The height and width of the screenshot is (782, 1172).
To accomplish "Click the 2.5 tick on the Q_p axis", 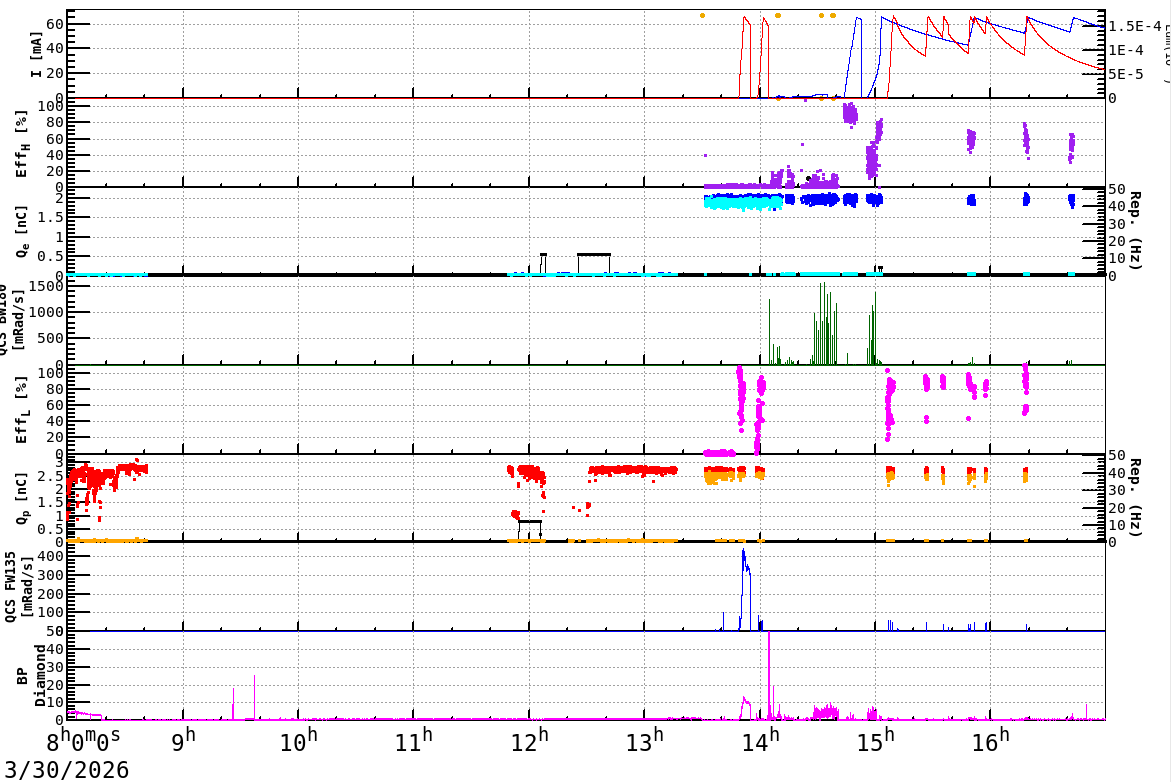I will [x=51, y=476].
